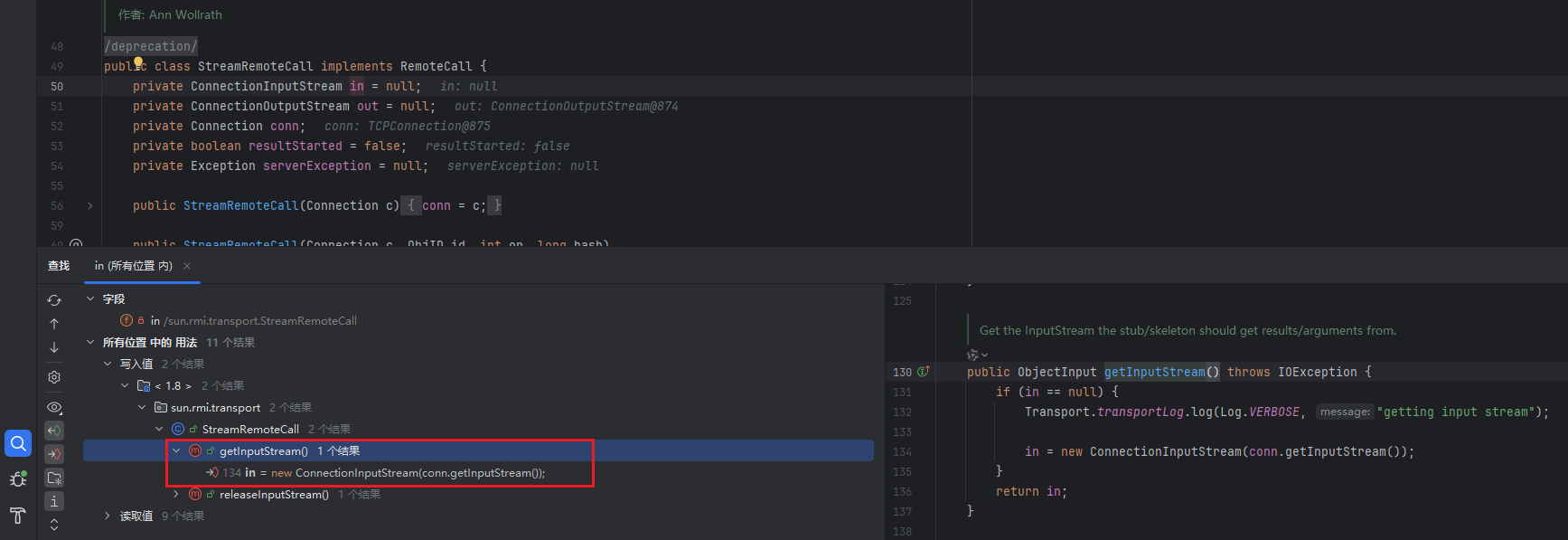Image resolution: width=1568 pixels, height=540 pixels.
Task: Toggle group by directory folder button
Action: tap(54, 478)
